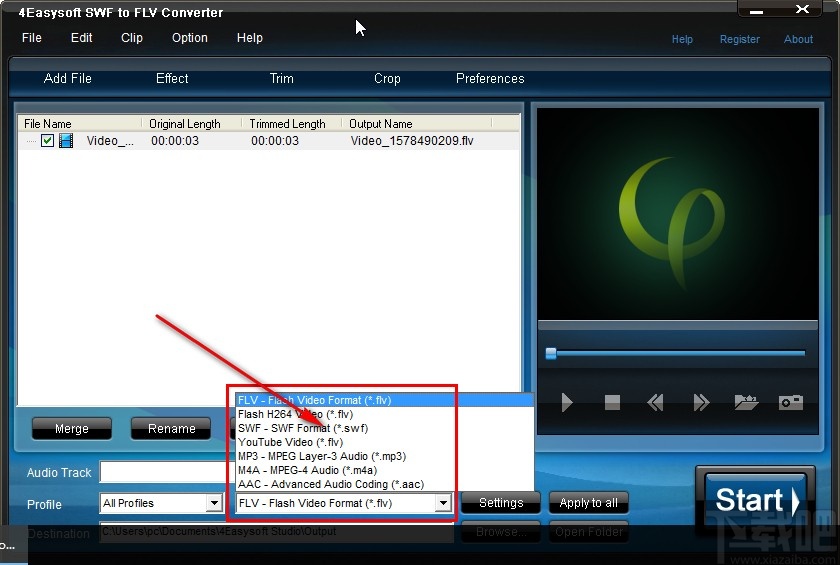Click Apply to all button
Screen dimensions: 840x565
(x=588, y=503)
